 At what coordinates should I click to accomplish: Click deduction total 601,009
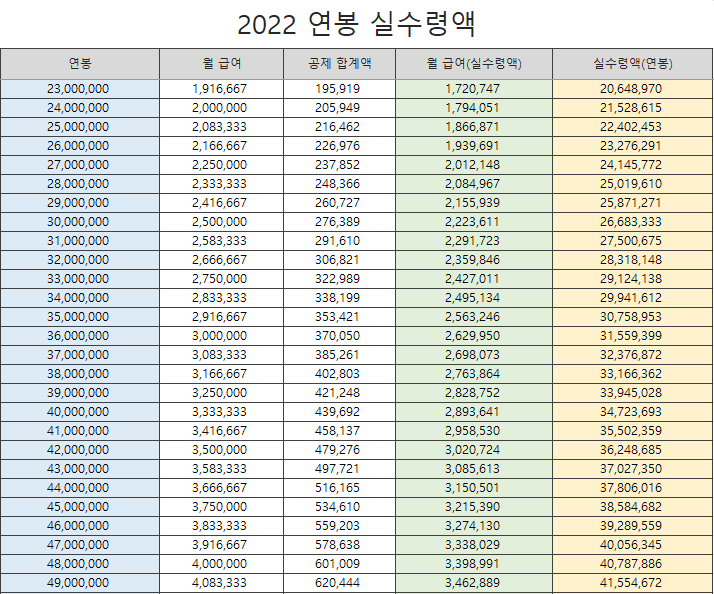click(x=337, y=564)
